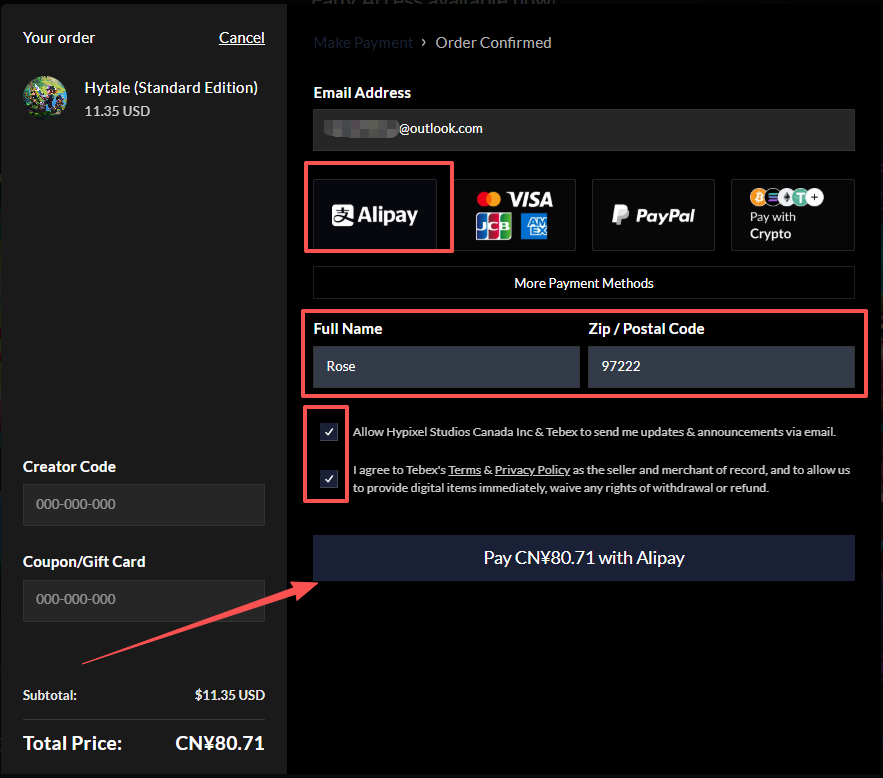Choose the Visa/Mastercard card payment option
883x778 pixels.
pyautogui.click(x=513, y=215)
